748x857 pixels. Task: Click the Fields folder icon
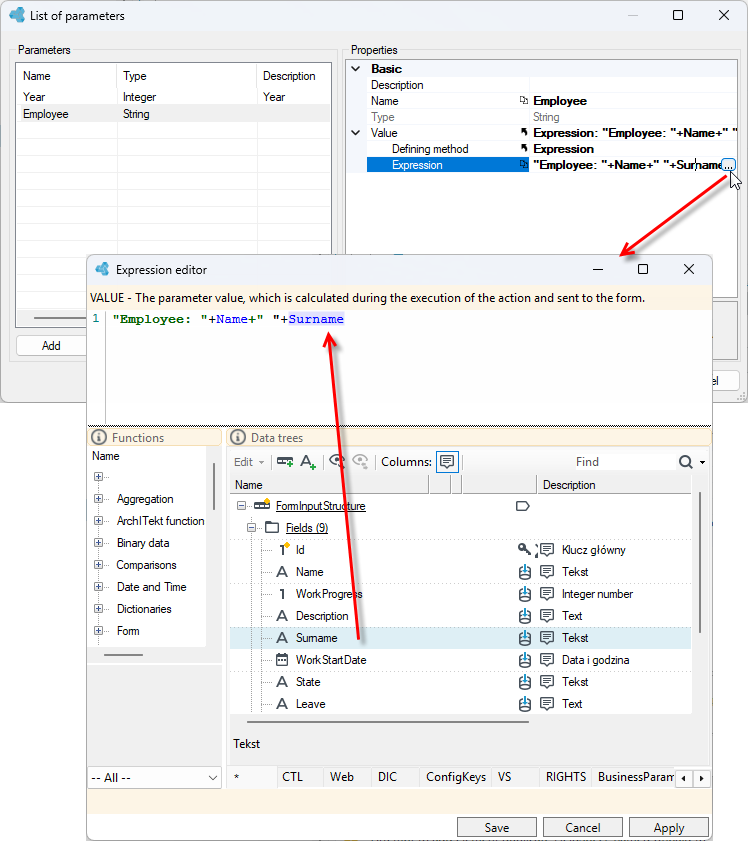272,527
